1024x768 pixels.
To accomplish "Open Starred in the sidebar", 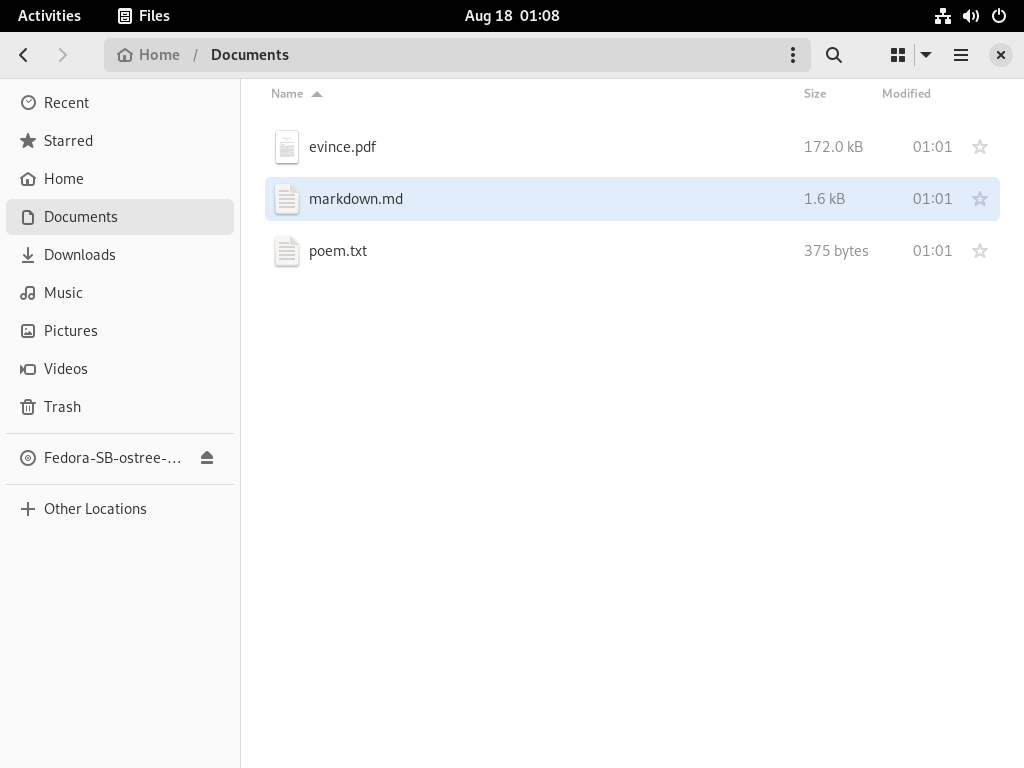I will point(120,140).
